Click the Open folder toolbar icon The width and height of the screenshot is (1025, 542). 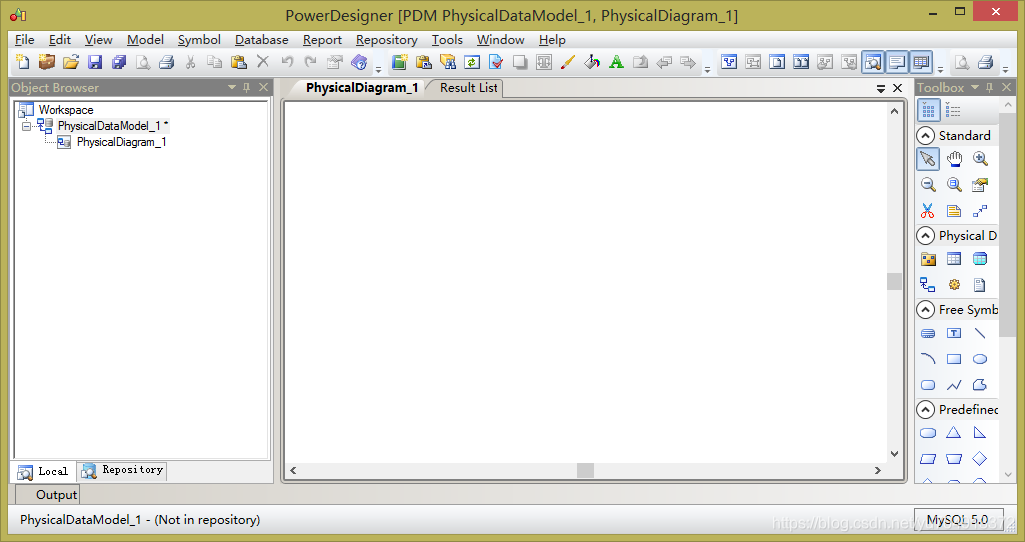pyautogui.click(x=71, y=62)
